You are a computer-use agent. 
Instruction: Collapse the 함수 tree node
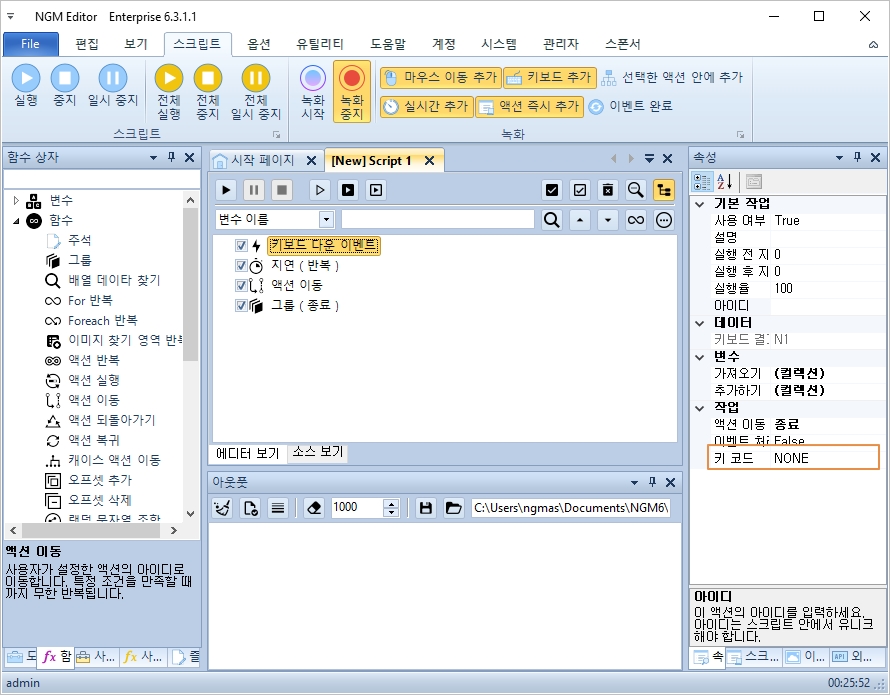[x=16, y=221]
